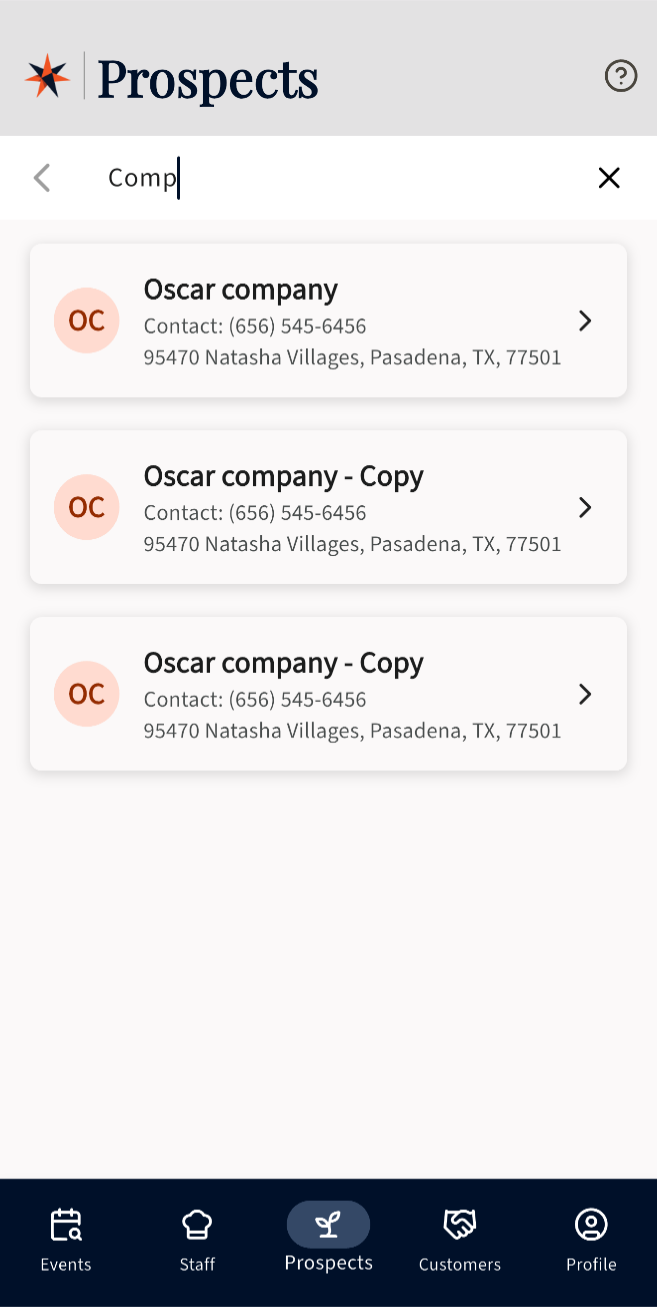Select the last Oscar company - Copy card
The image size is (657, 1307).
coord(328,694)
